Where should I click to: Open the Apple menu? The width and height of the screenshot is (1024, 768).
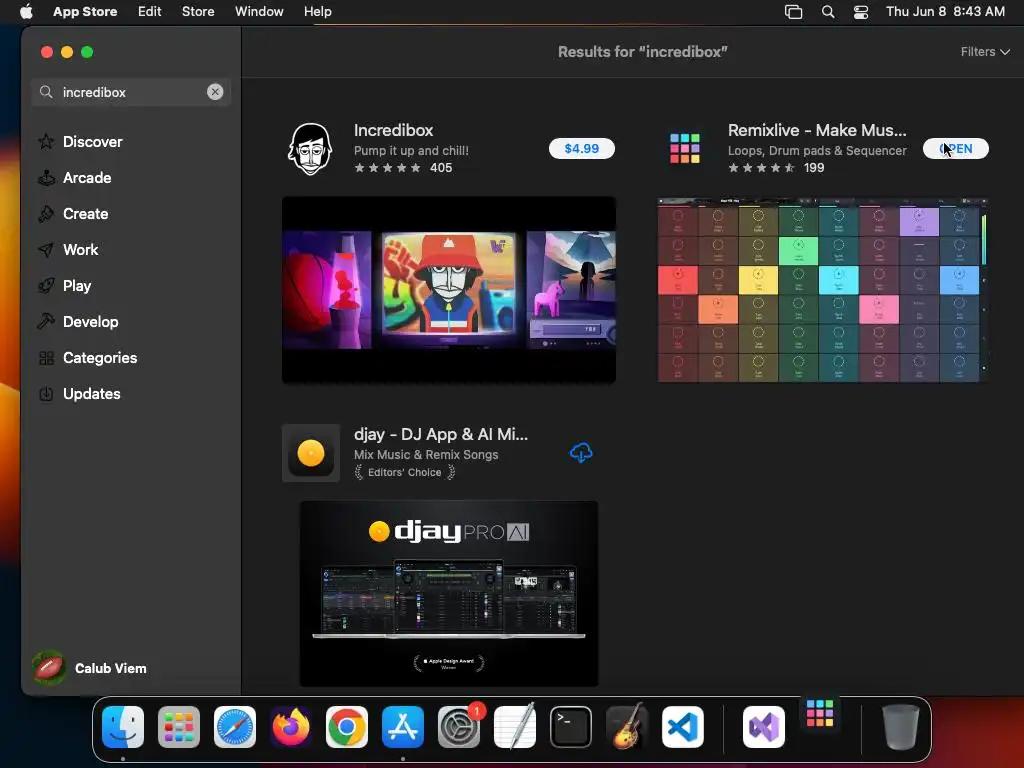click(x=26, y=12)
